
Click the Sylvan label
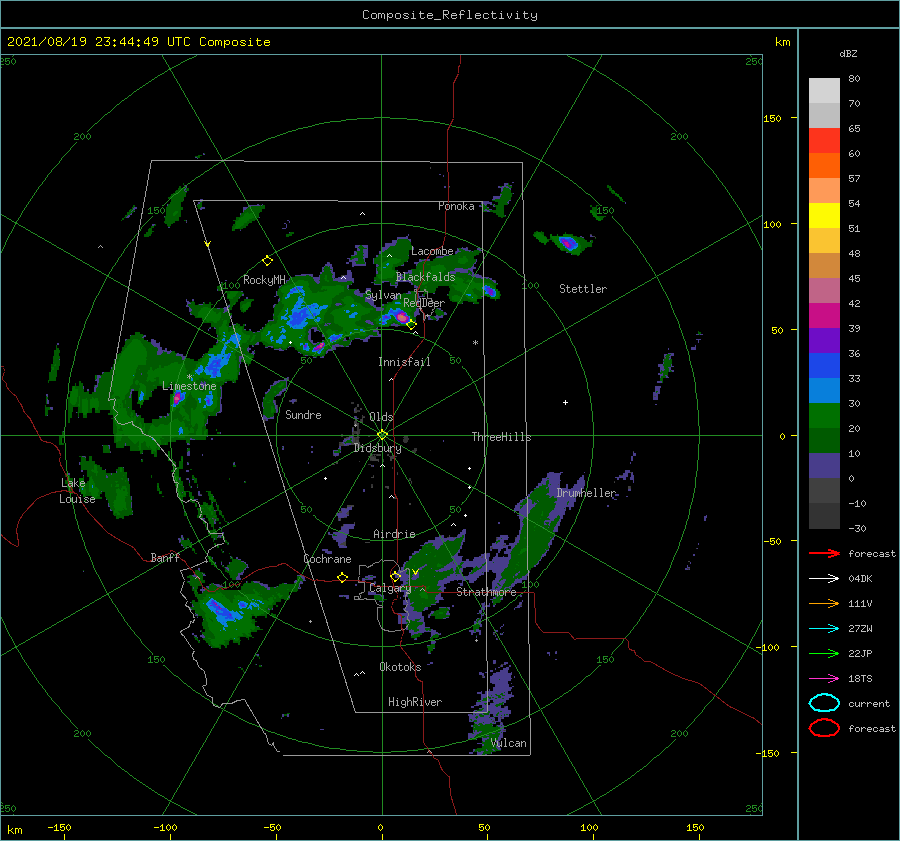(383, 295)
